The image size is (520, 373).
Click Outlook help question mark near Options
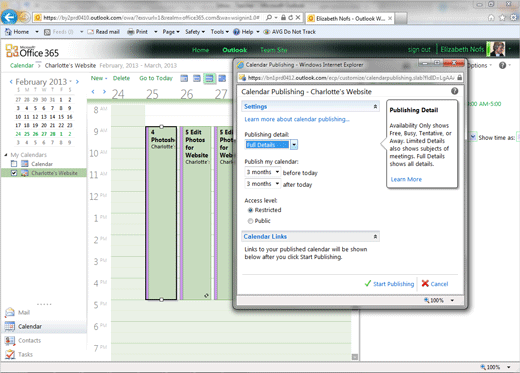point(503,65)
